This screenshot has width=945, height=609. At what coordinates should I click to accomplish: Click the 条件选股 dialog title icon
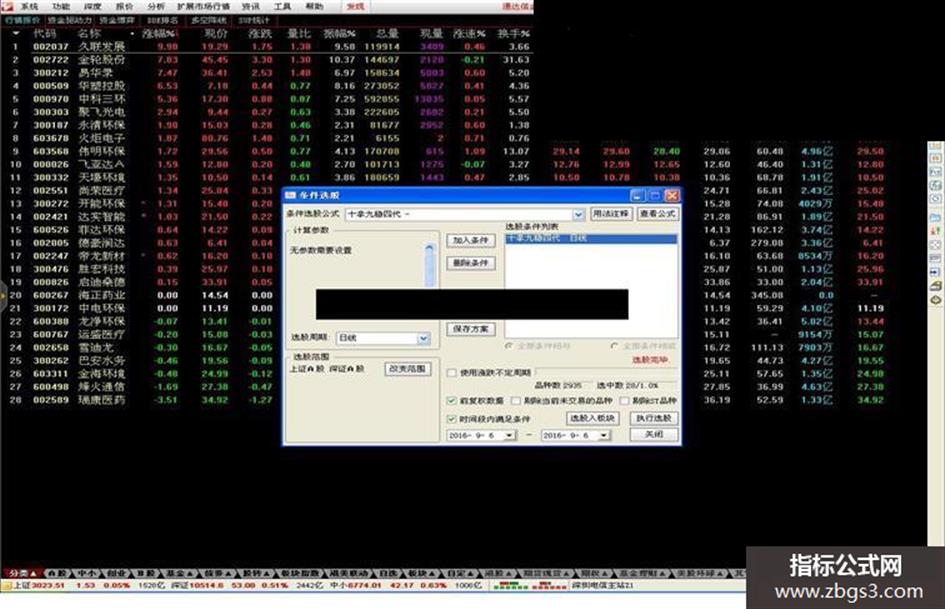click(290, 195)
